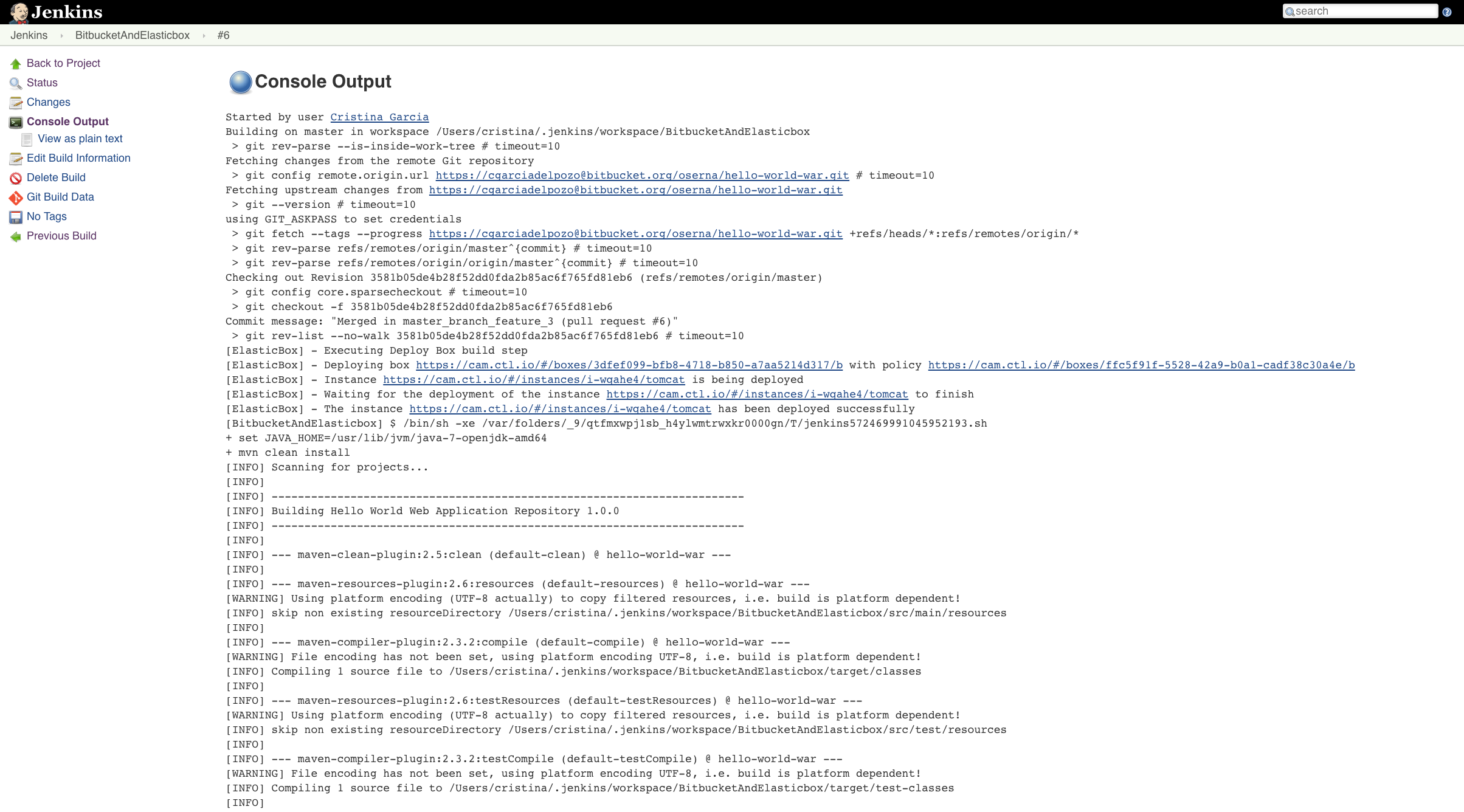Click the Status magnifier icon
The width and height of the screenshot is (1464, 812).
coord(16,83)
